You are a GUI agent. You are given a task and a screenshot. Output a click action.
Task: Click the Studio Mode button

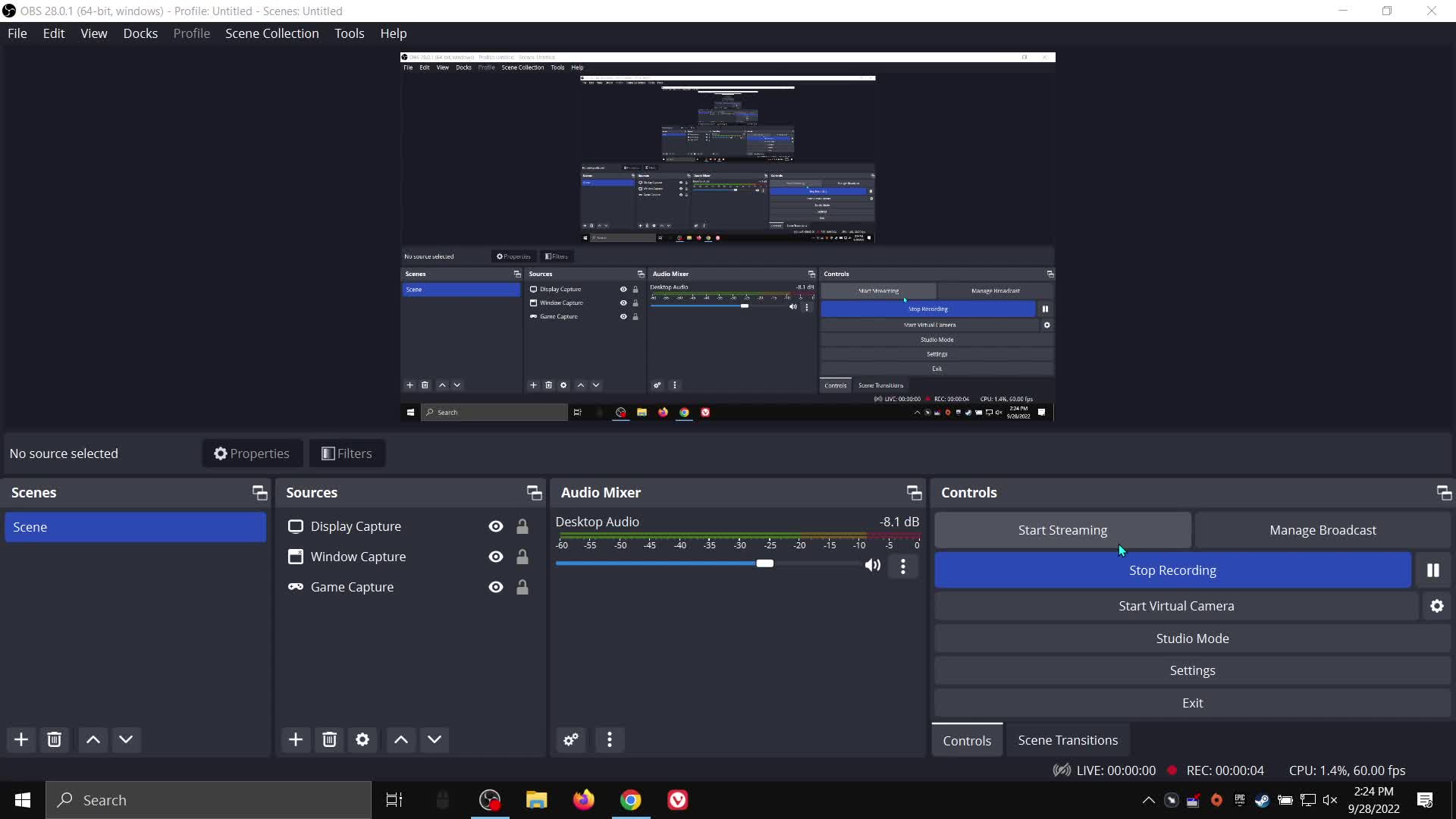(1191, 639)
